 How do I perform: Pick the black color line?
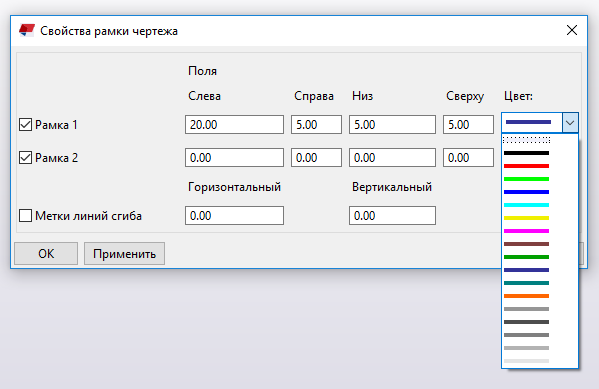click(526, 153)
